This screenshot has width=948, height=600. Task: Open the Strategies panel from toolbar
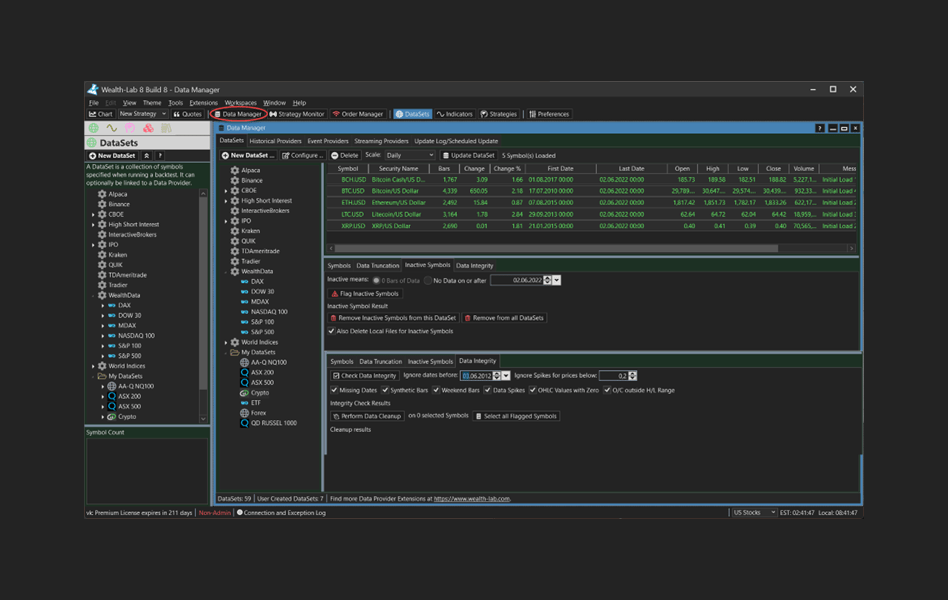pyautogui.click(x=499, y=114)
